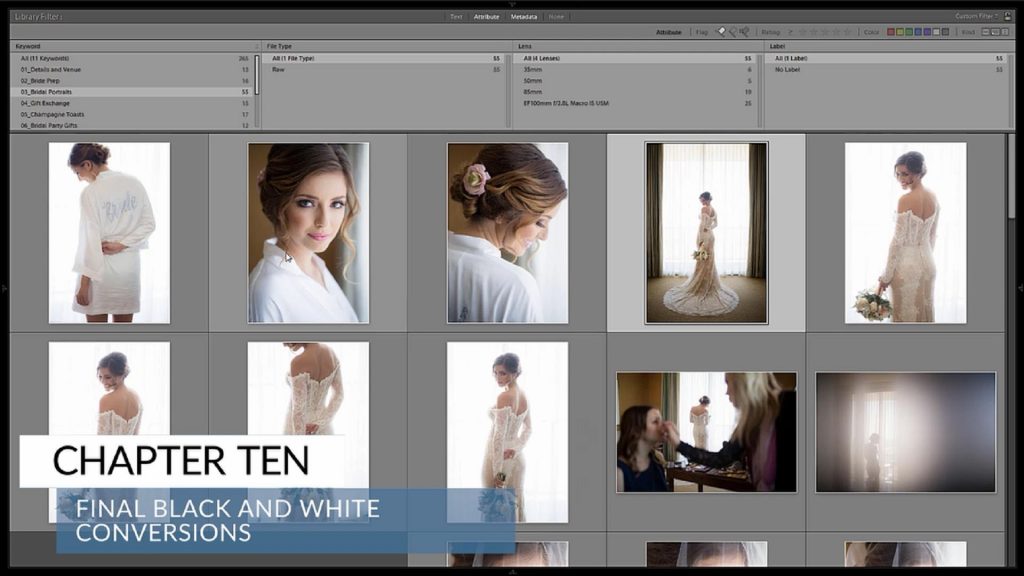The image size is (1024, 576).
Task: Filter by yellow color label
Action: (899, 32)
